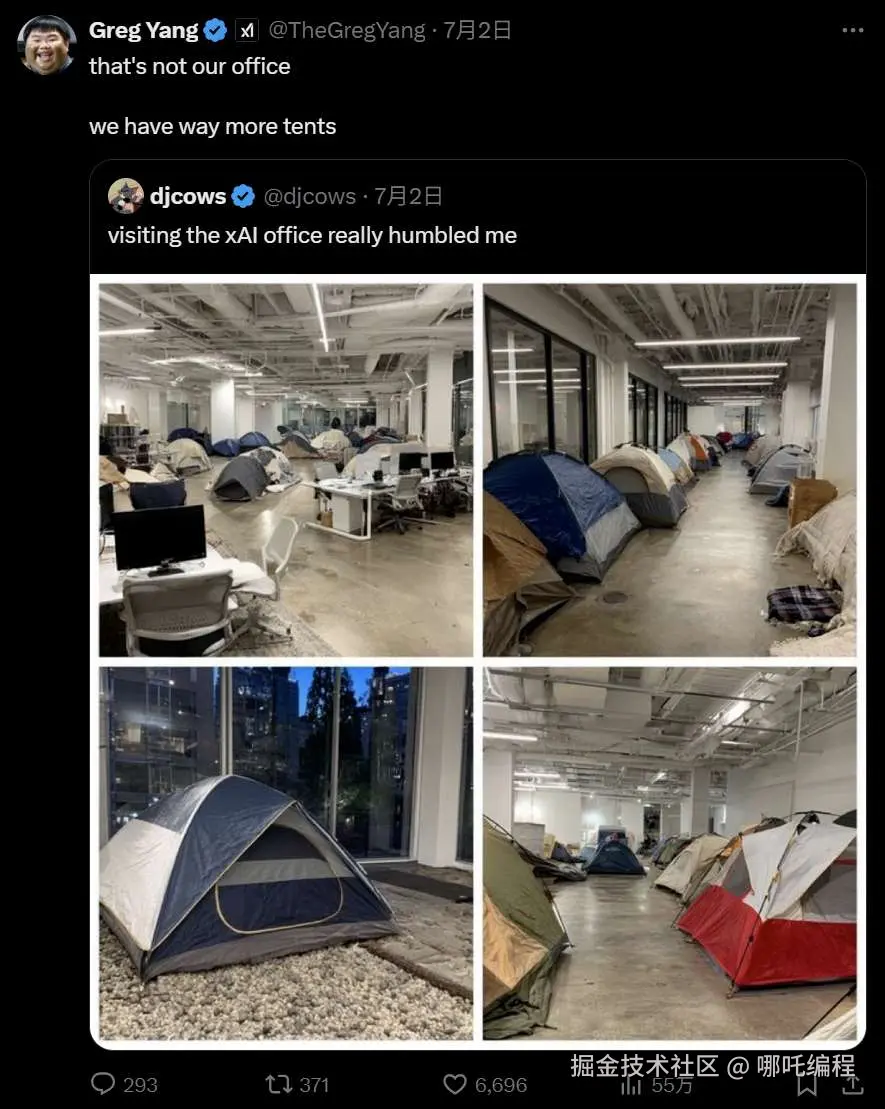Like the post with the heart icon
Image resolution: width=885 pixels, height=1109 pixels.
click(x=455, y=1084)
